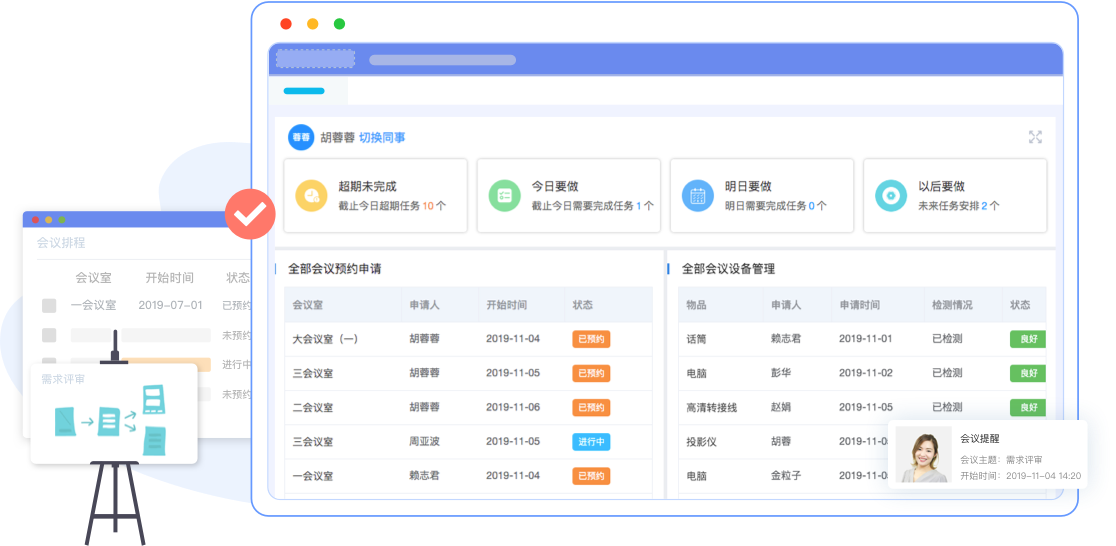The height and width of the screenshot is (546, 1116).
Task: Click the 超期未完成 yellow clock icon
Action: pos(312,196)
